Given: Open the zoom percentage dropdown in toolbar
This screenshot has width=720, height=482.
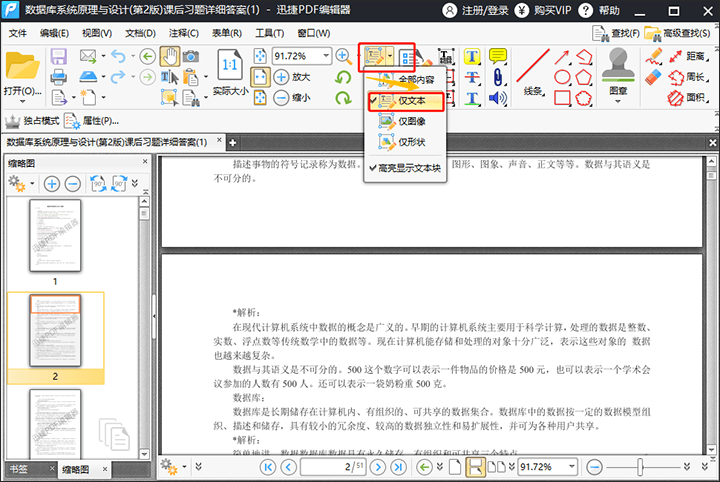Looking at the screenshot, I should pyautogui.click(x=327, y=55).
